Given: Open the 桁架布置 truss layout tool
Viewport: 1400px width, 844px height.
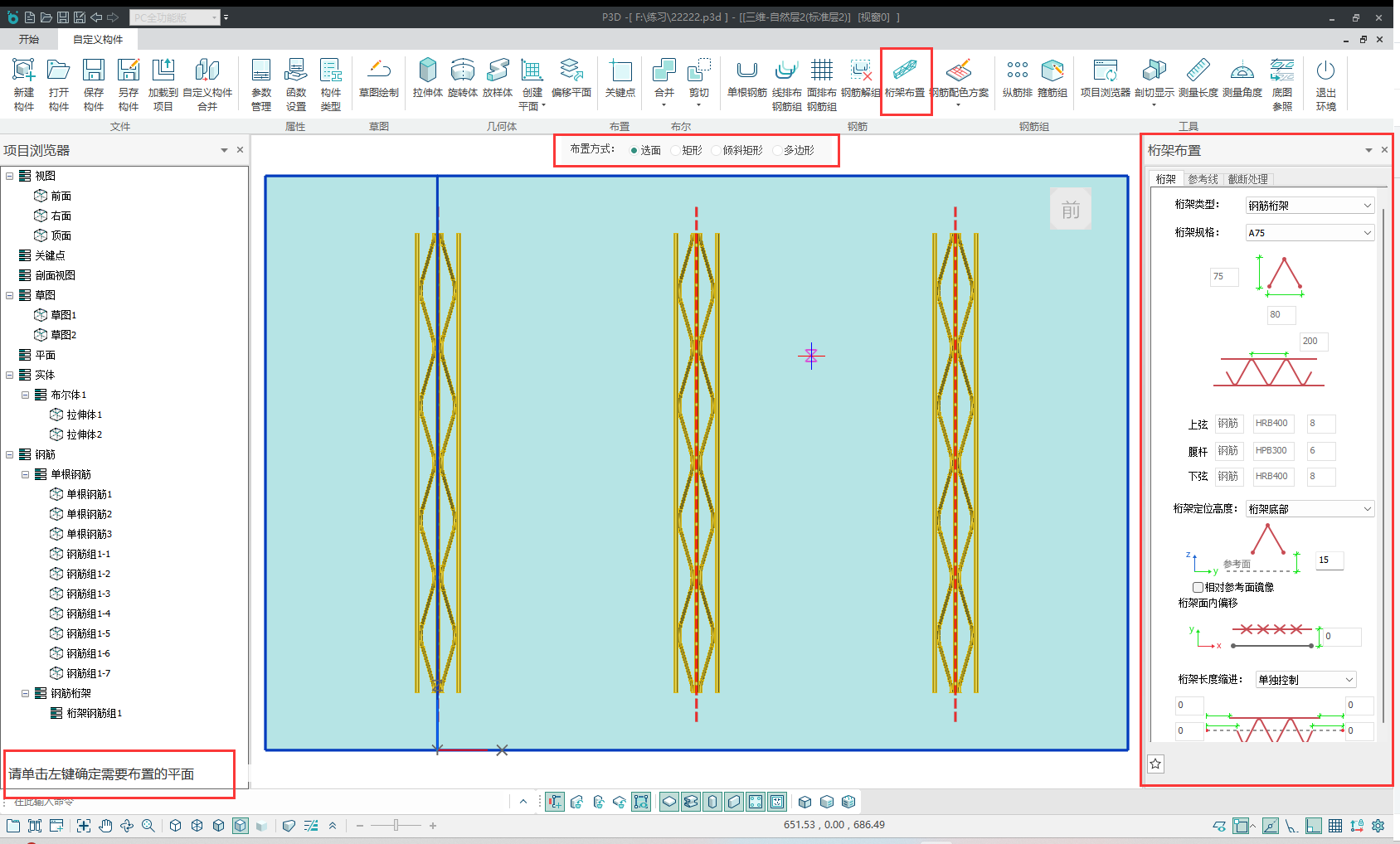Looking at the screenshot, I should pos(905,80).
